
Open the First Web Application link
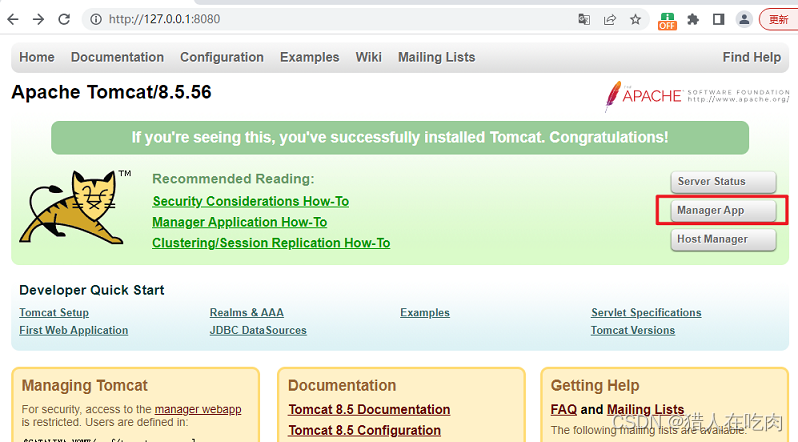click(74, 330)
